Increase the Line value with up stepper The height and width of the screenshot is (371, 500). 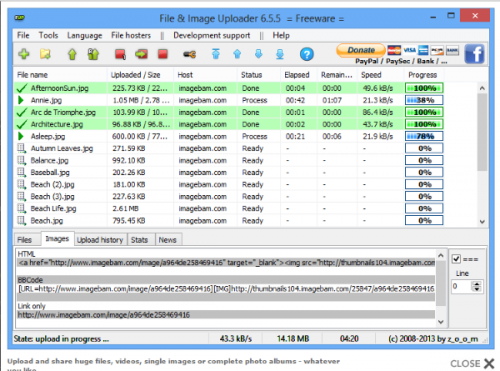[x=477, y=284]
